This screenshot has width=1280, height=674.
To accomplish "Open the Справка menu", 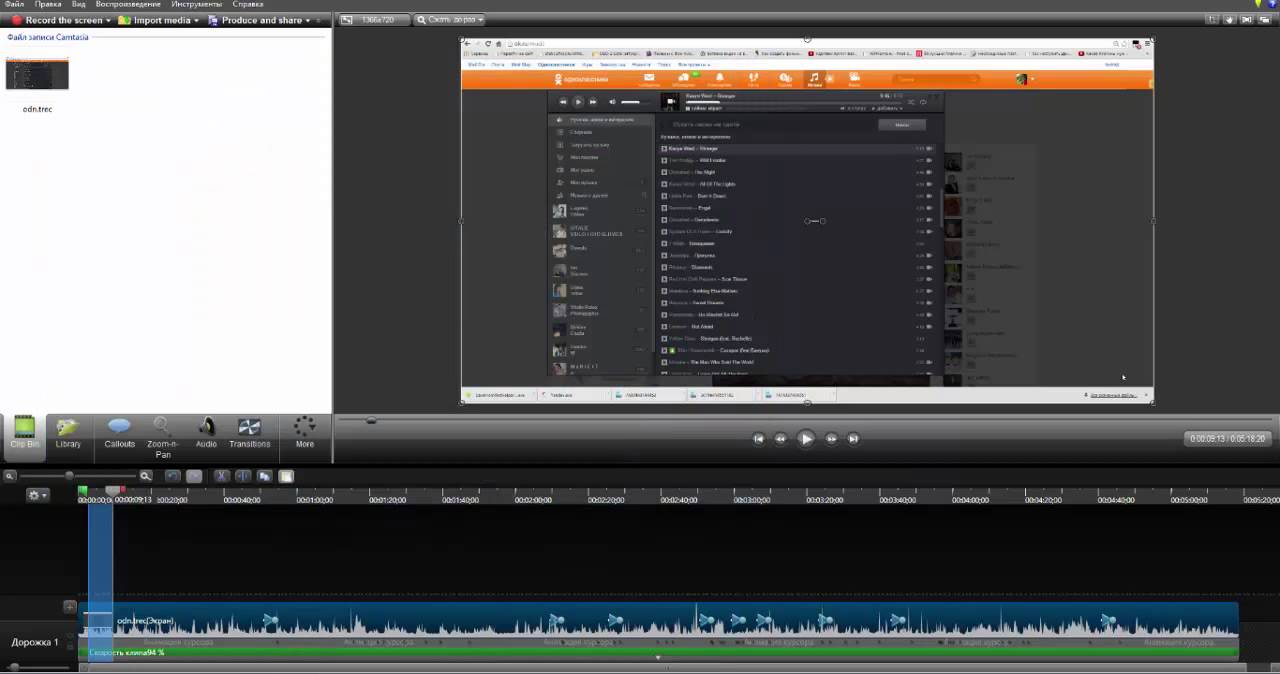I will tap(248, 4).
